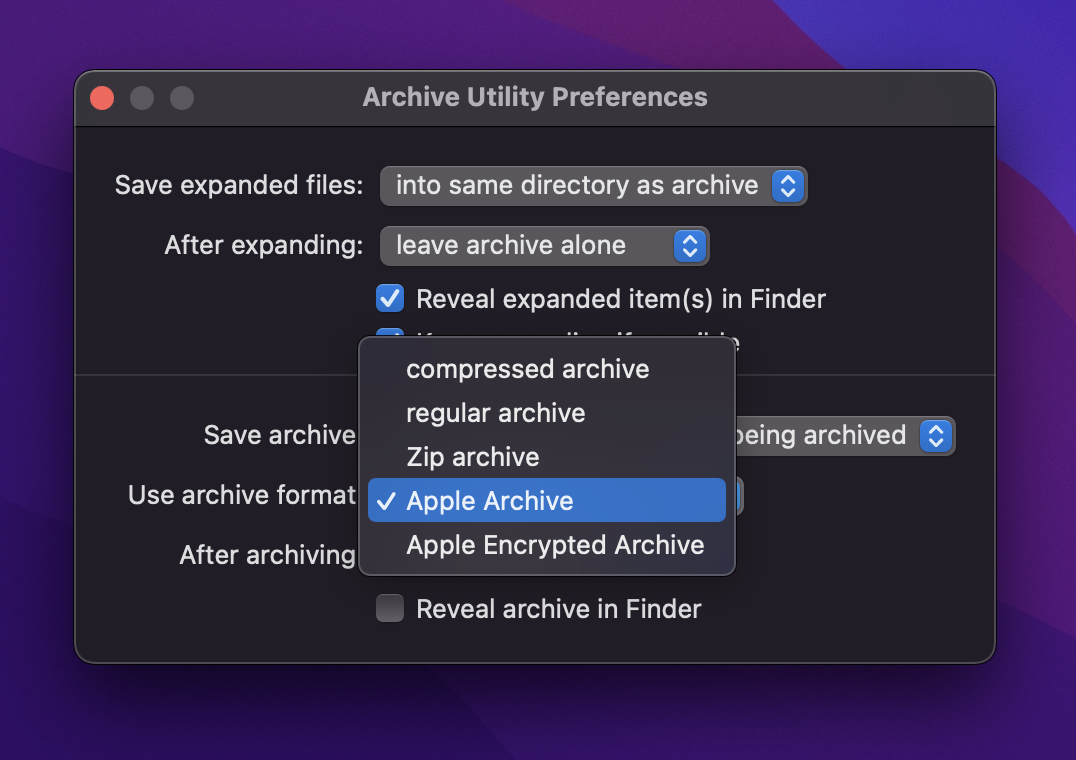The image size is (1076, 760).
Task: Click the 'Archive Utility Preferences' title bar
Action: click(x=534, y=98)
